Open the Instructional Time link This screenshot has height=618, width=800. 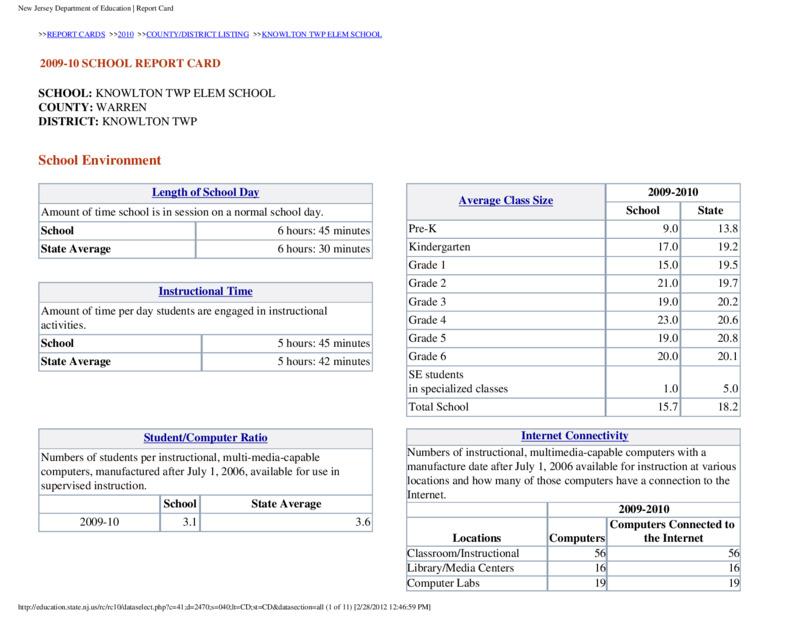click(x=206, y=291)
